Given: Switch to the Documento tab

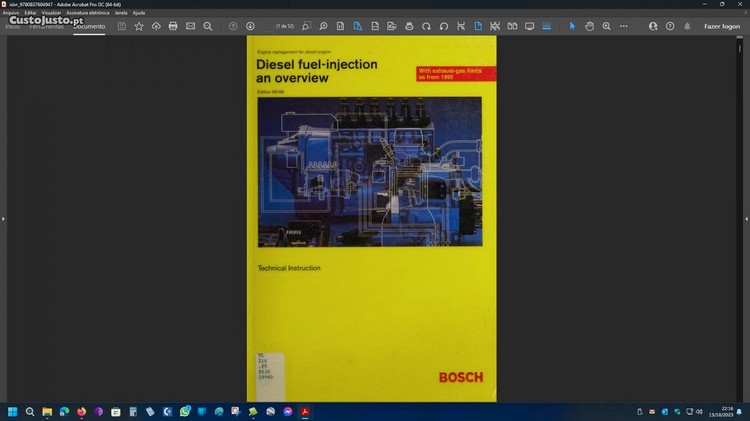Looking at the screenshot, I should click(89, 26).
